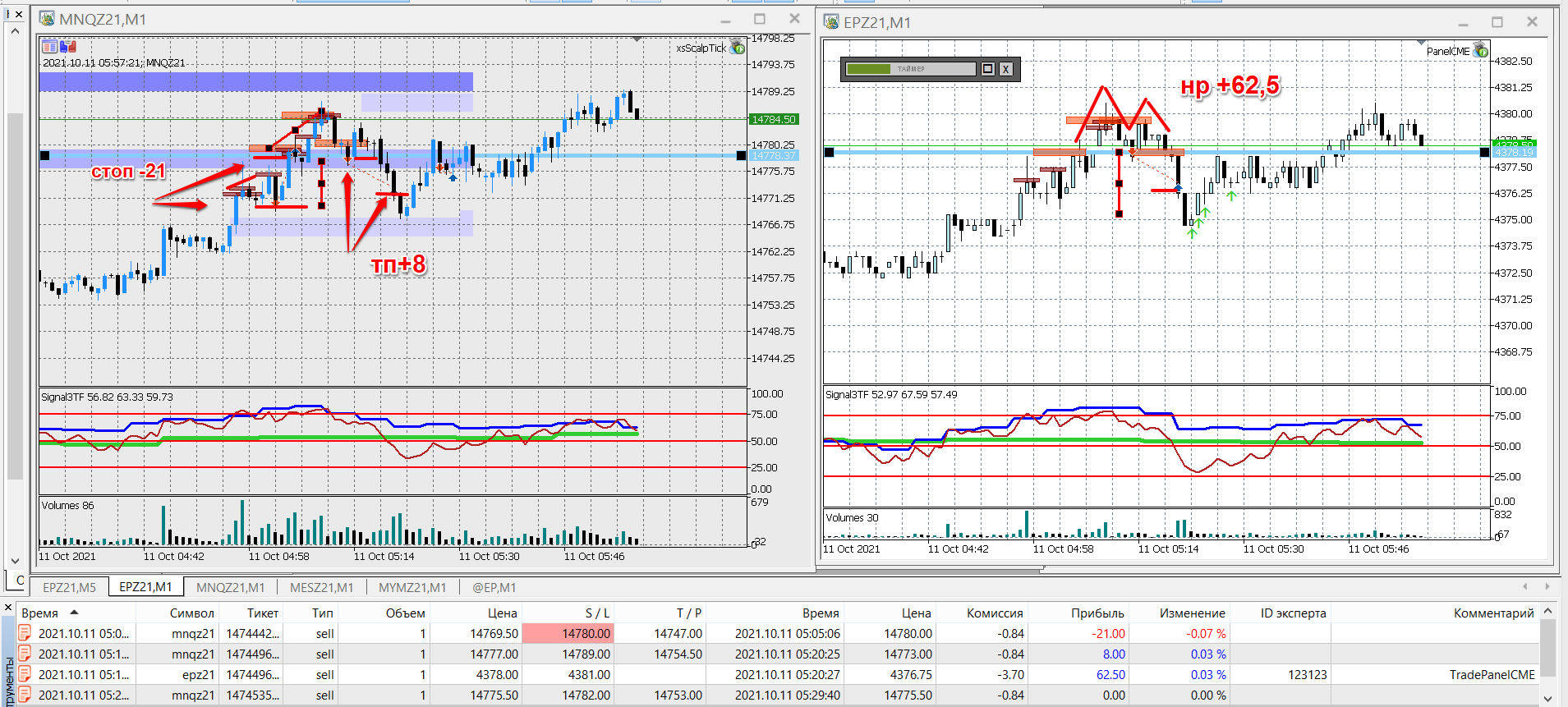Switch to the MESZ21,M1 chart tab
The width and height of the screenshot is (1568, 707).
(322, 587)
